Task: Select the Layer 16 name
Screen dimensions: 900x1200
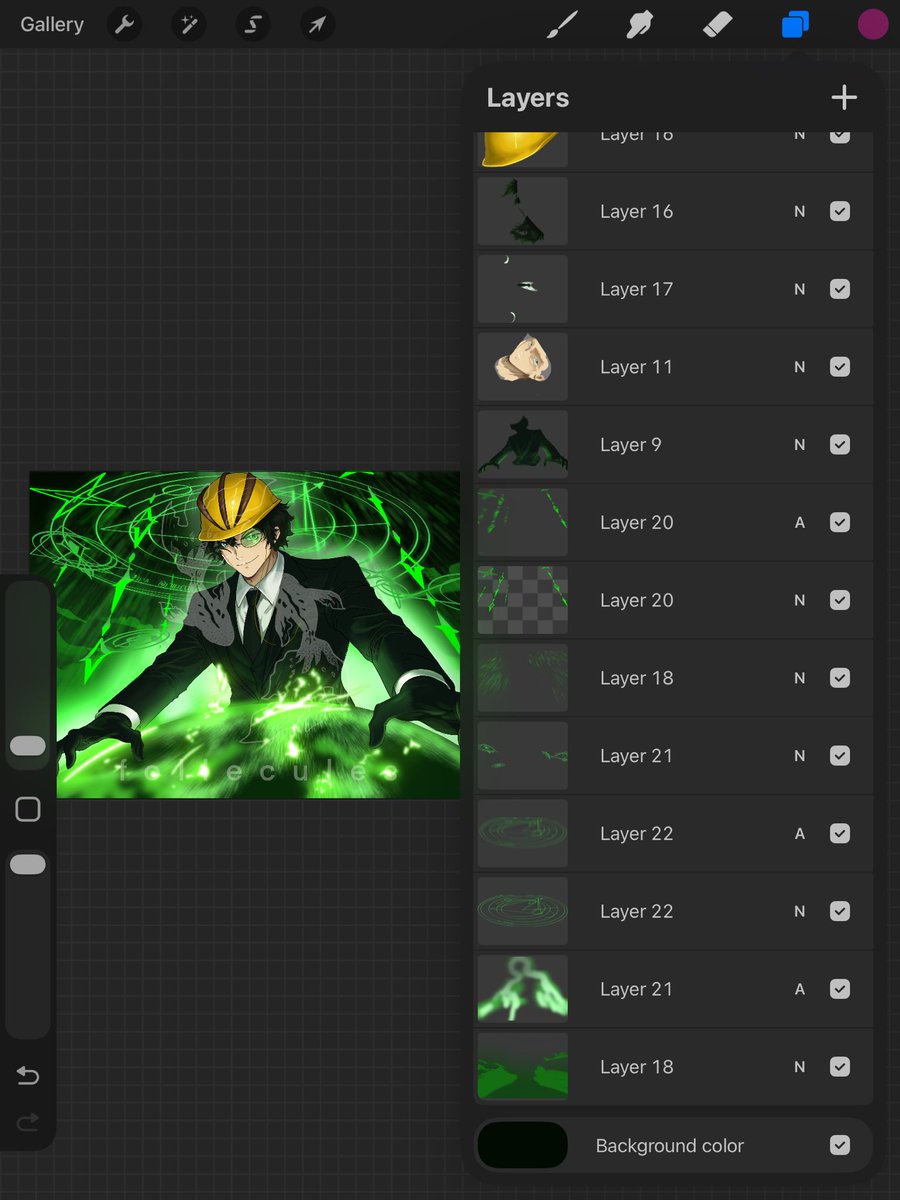Action: pos(636,211)
